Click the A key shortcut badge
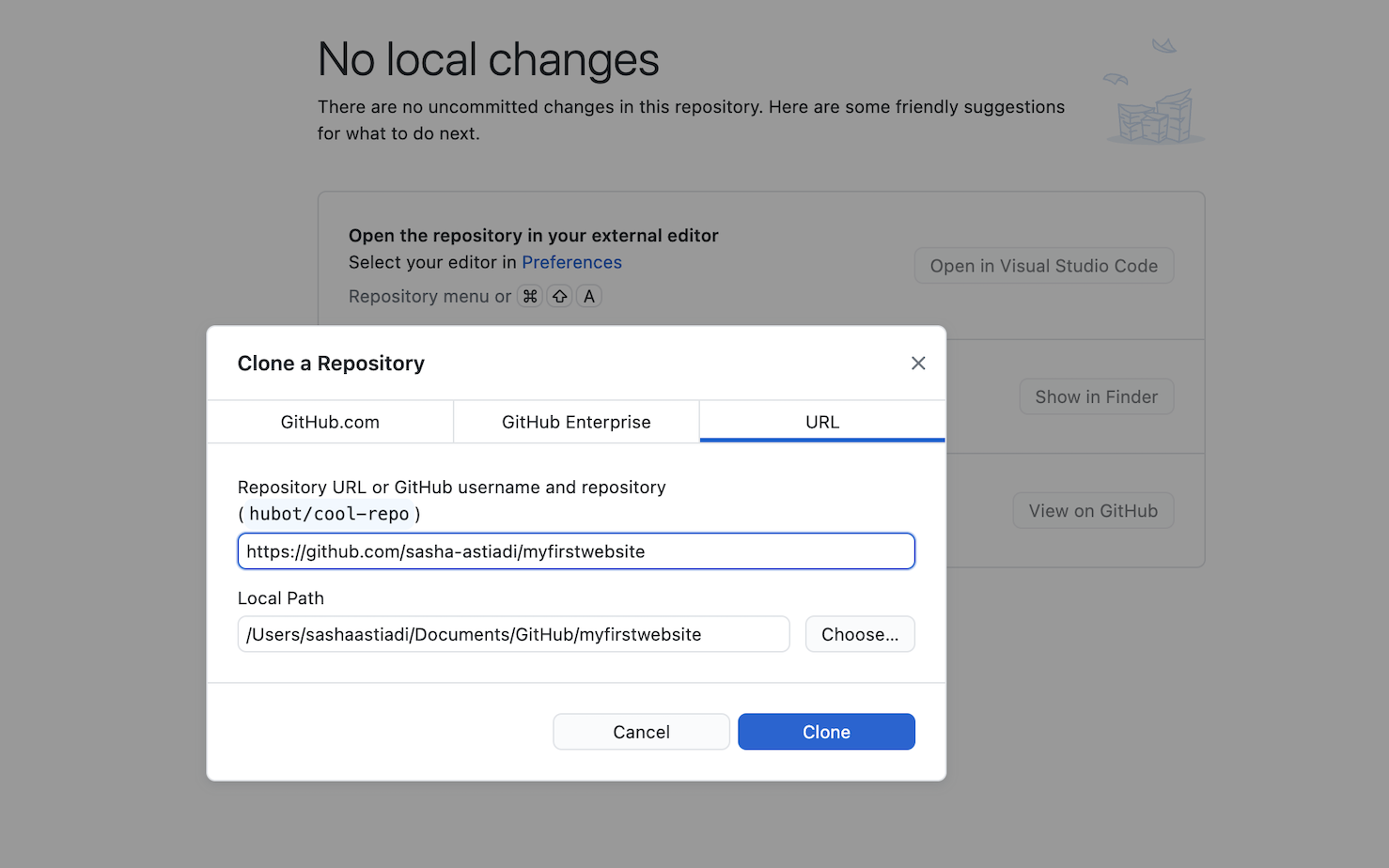This screenshot has width=1389, height=868. [589, 297]
